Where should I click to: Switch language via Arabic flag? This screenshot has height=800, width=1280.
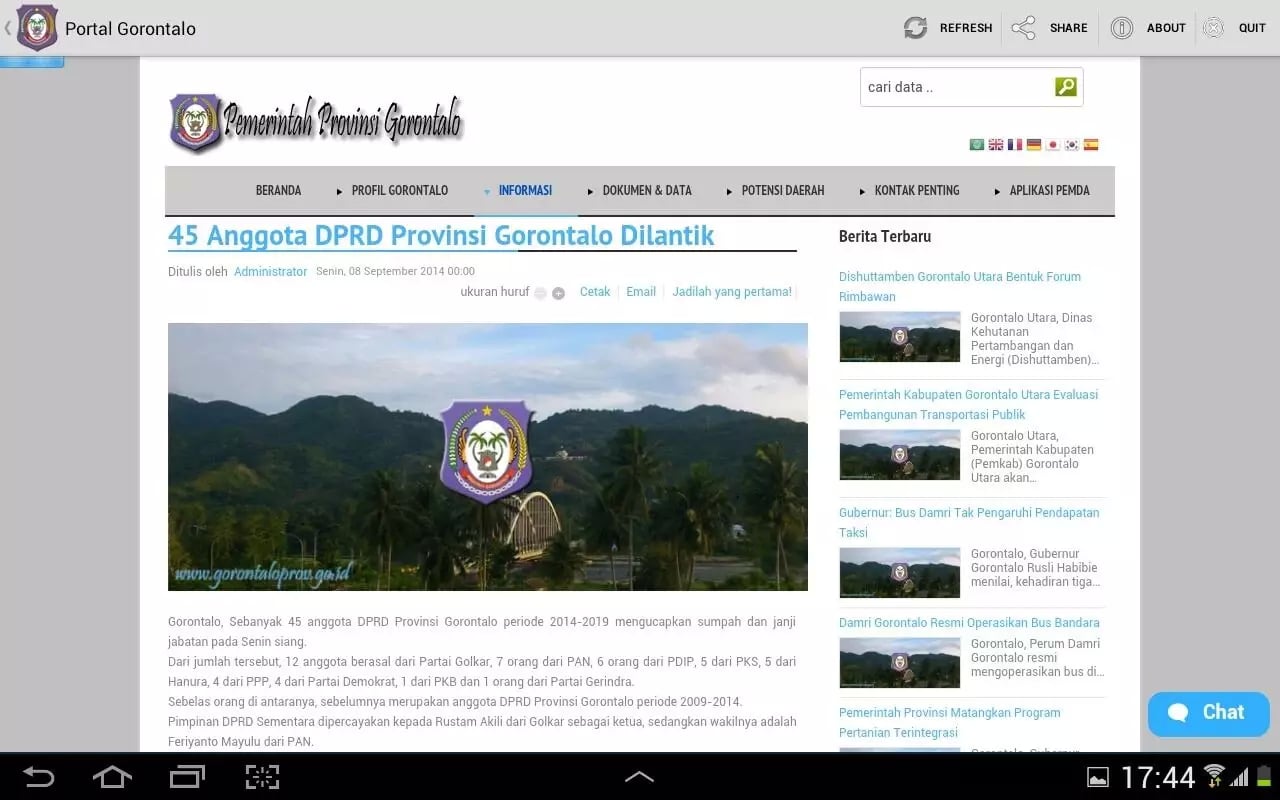coord(977,144)
